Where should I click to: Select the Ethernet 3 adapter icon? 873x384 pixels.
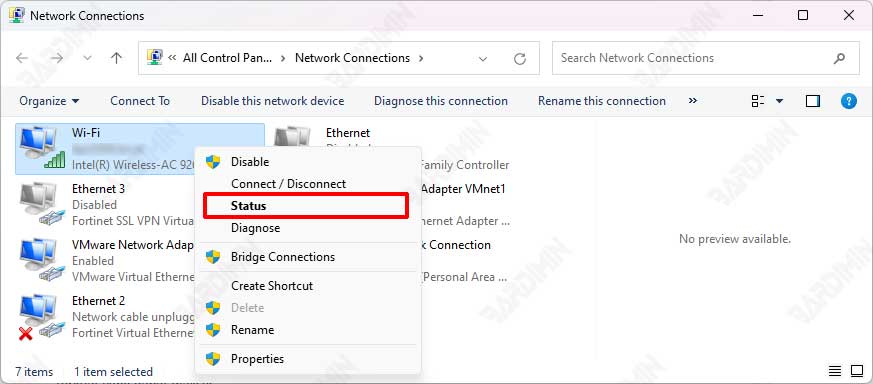[38, 205]
